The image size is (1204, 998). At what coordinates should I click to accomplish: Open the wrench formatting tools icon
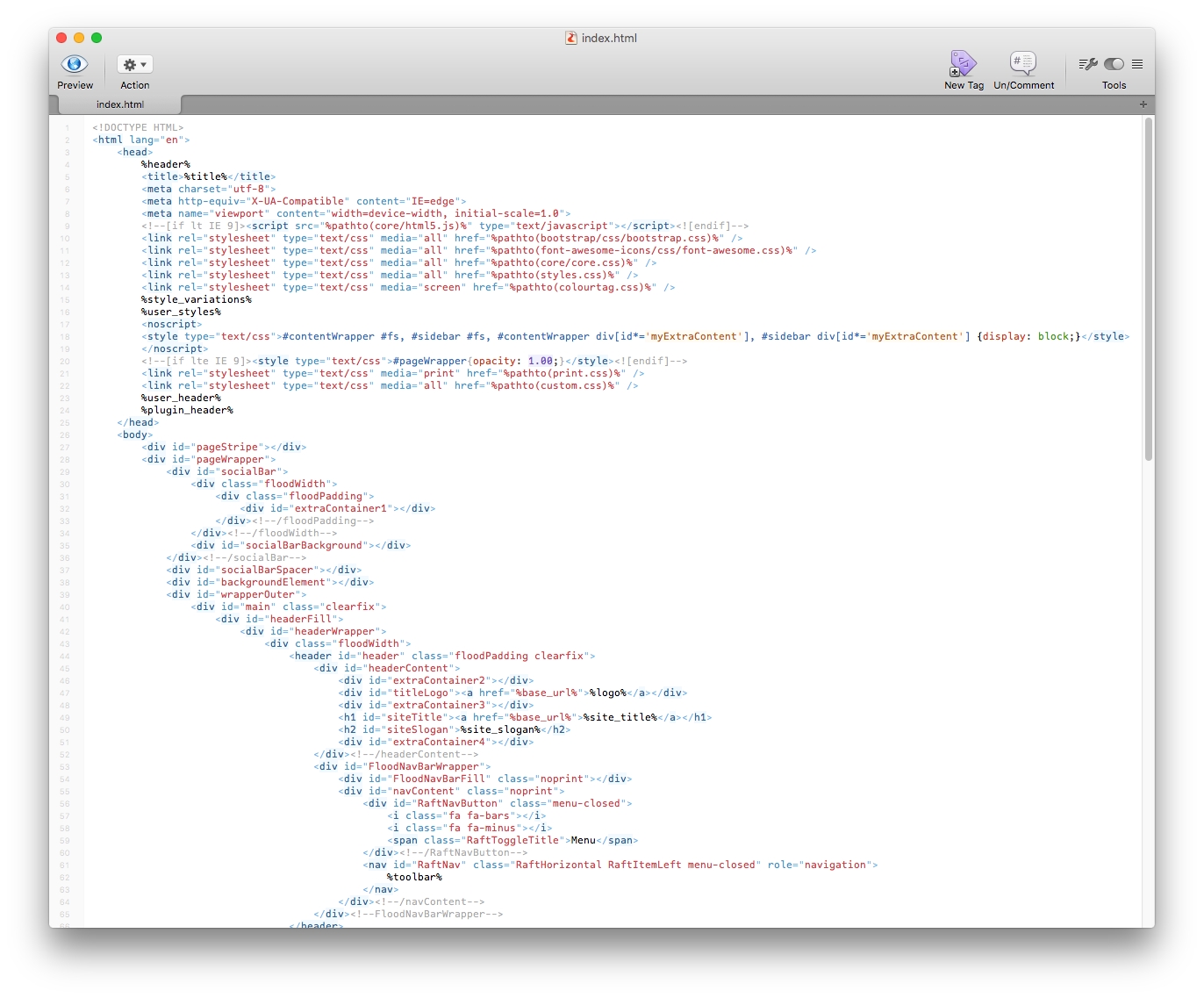(x=1088, y=64)
